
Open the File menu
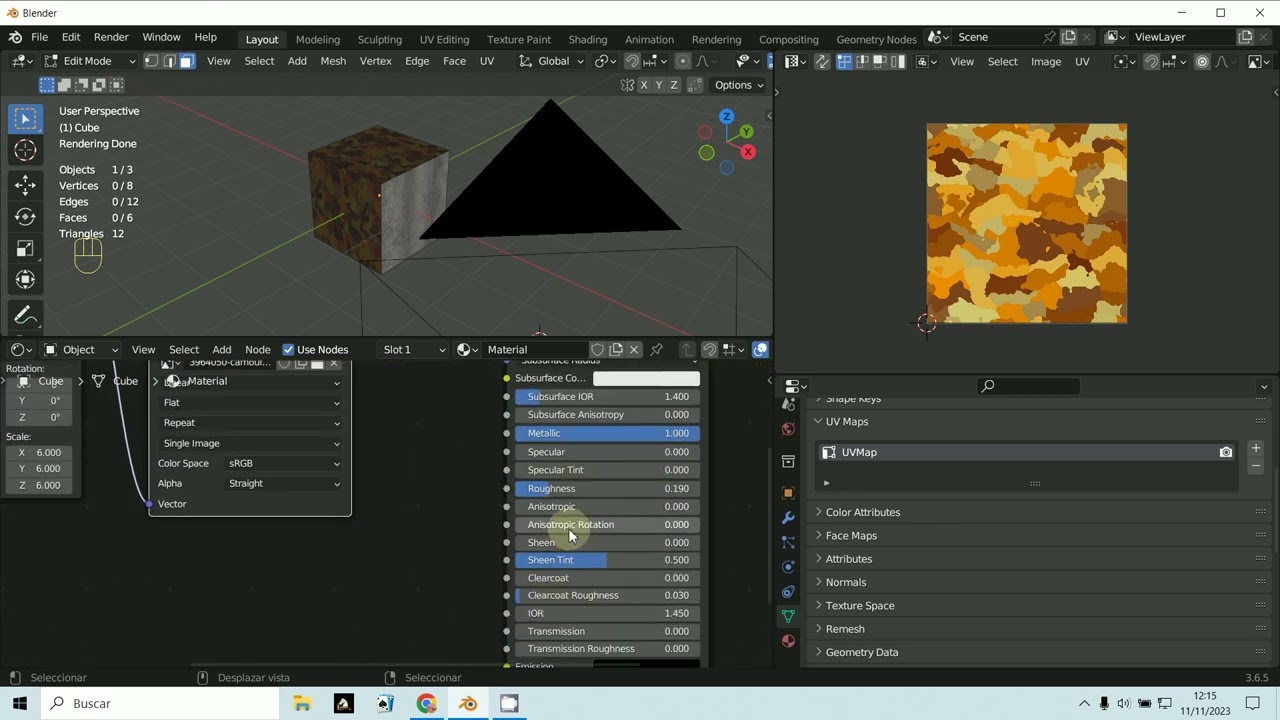click(39, 37)
